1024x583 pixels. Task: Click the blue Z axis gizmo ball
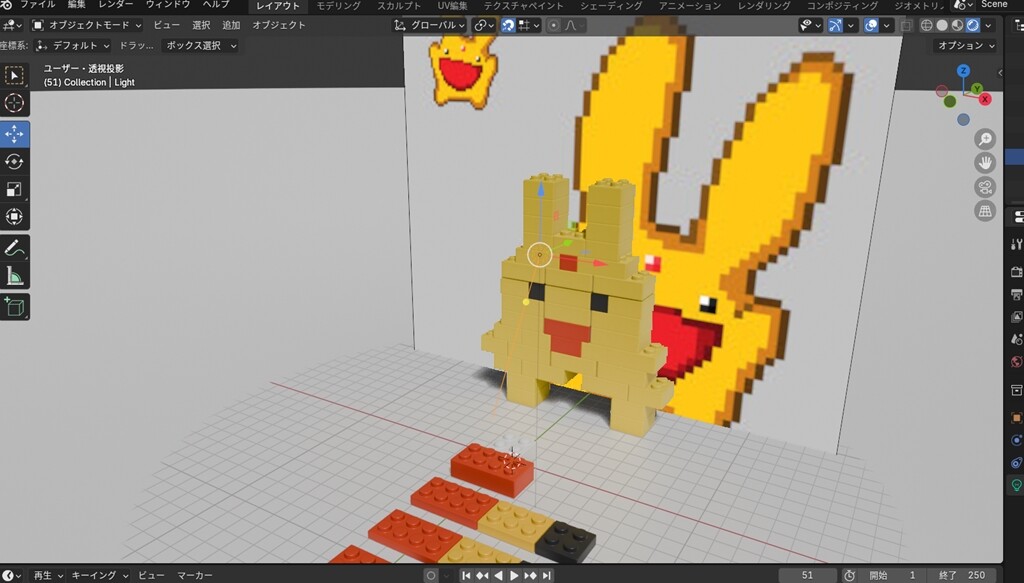963,71
